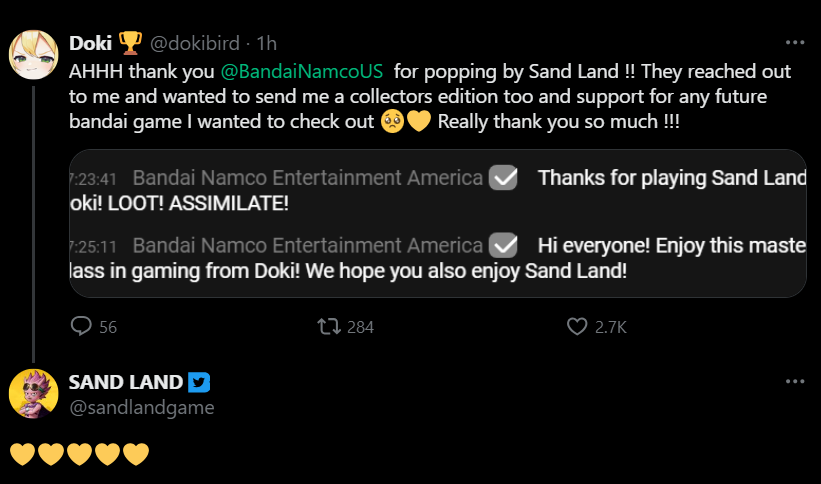The height and width of the screenshot is (484, 821).
Task: Open the @dokibird handle link
Action: click(197, 43)
